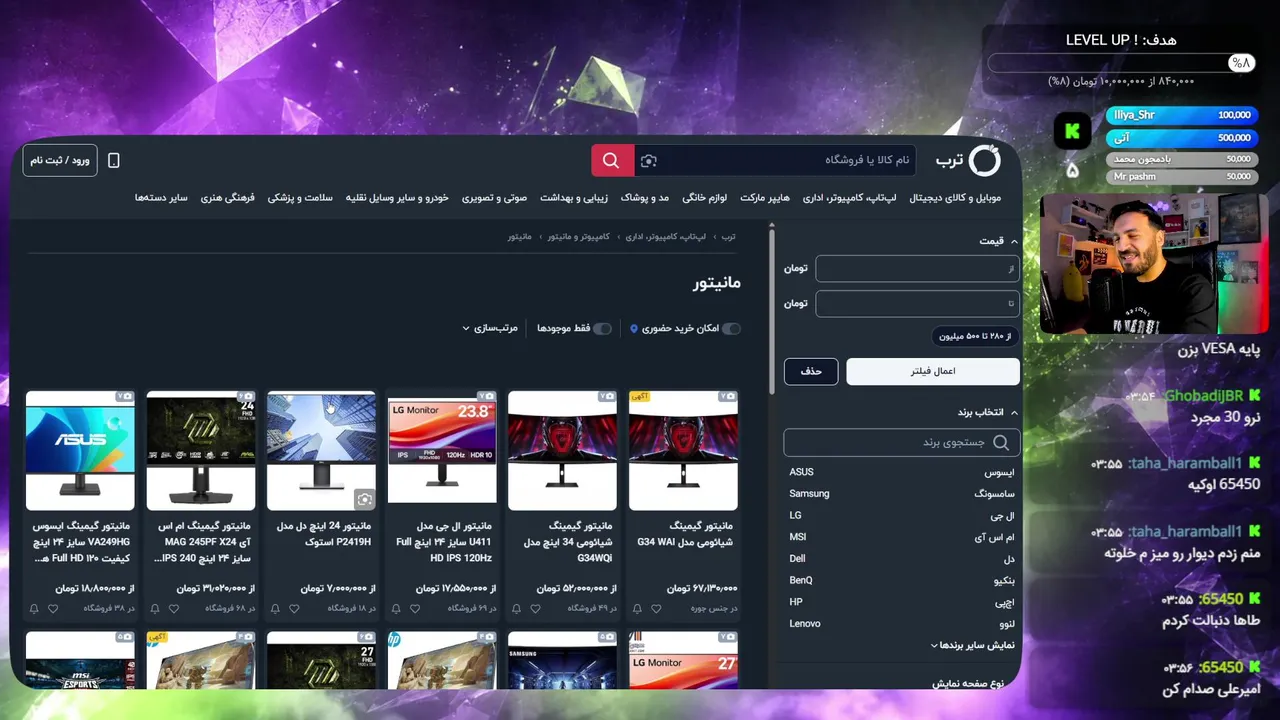Filter by Samsung brand
The height and width of the screenshot is (720, 1280).
coord(901,494)
